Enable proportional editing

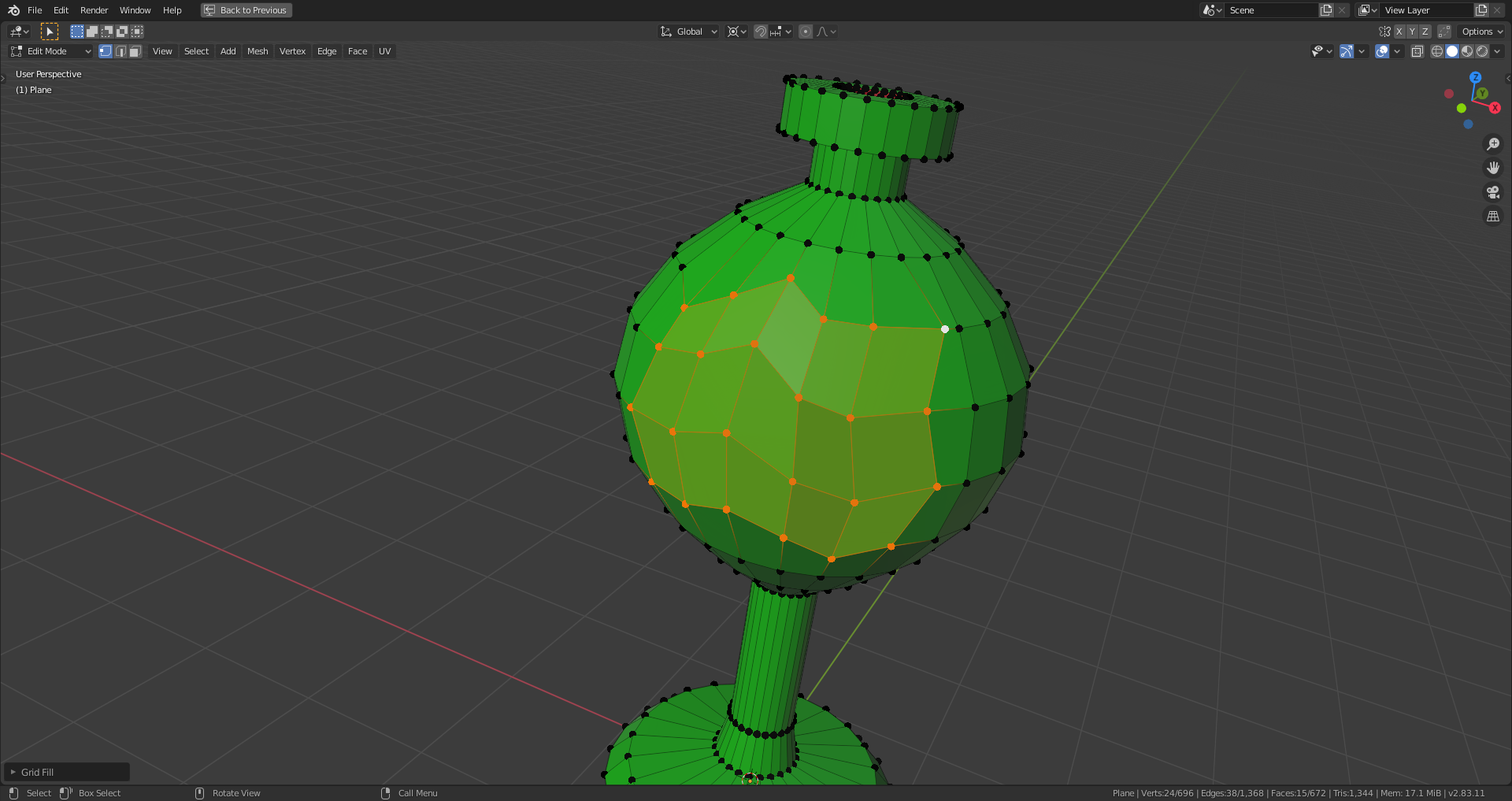click(x=805, y=32)
